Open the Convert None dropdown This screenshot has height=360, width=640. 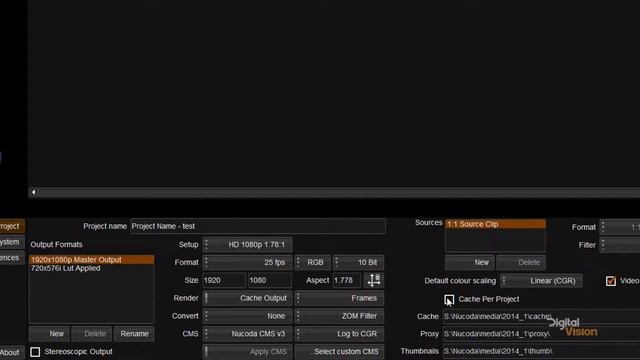point(247,316)
